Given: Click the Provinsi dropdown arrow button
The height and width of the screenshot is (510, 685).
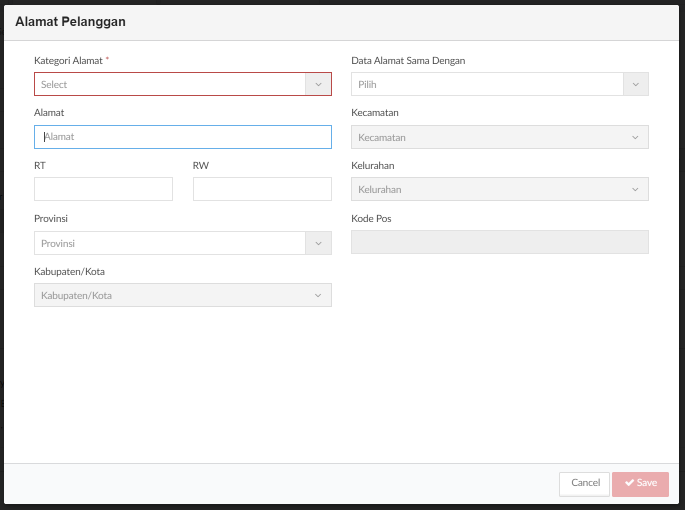Looking at the screenshot, I should point(318,243).
